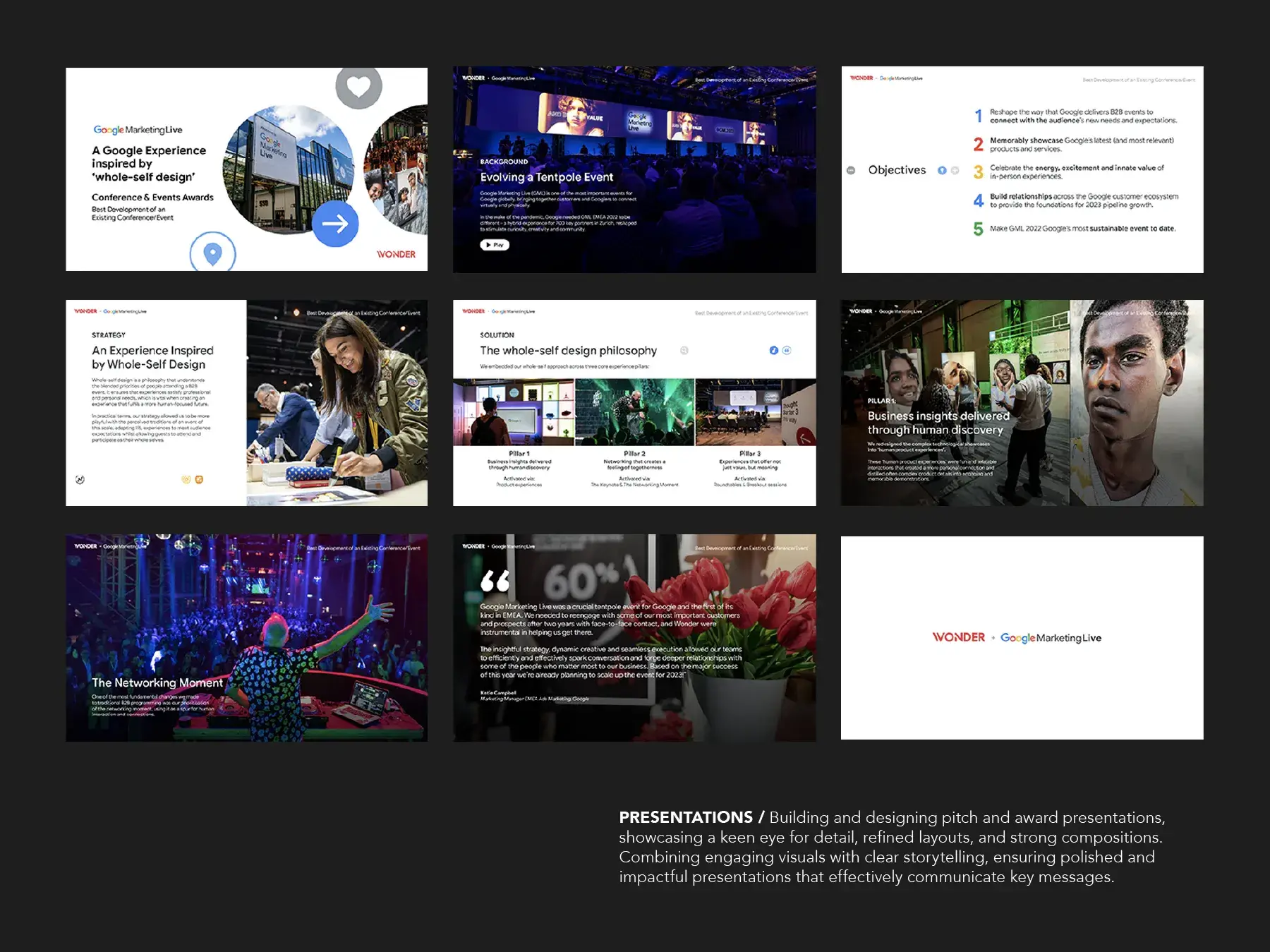This screenshot has height=952, width=1270.
Task: Click the Pillar 3 roundtable session photo
Action: click(756, 412)
